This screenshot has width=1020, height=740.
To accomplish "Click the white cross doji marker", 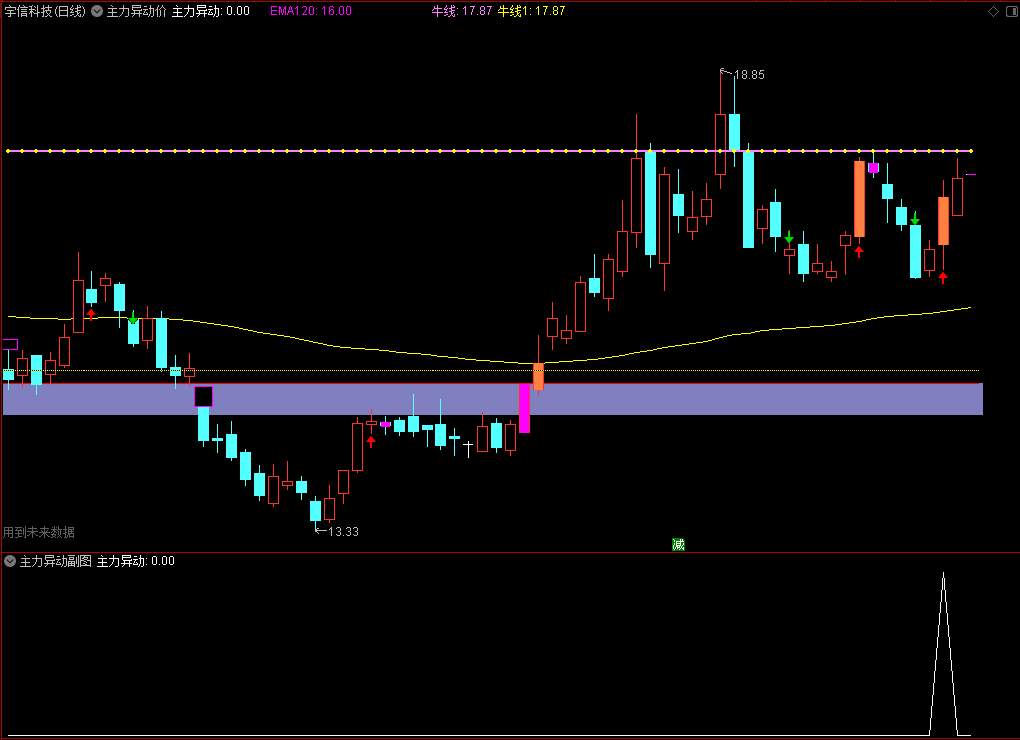I will (468, 449).
